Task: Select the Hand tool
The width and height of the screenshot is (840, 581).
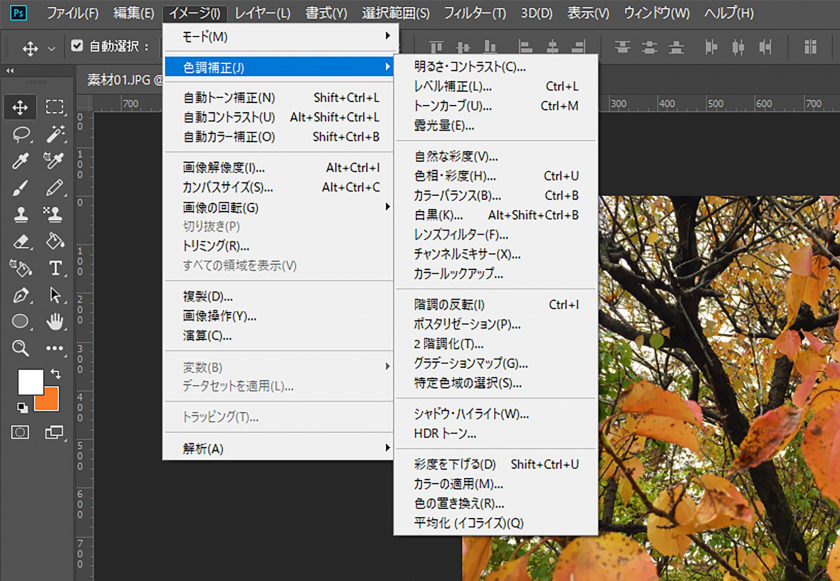Action: pyautogui.click(x=55, y=321)
